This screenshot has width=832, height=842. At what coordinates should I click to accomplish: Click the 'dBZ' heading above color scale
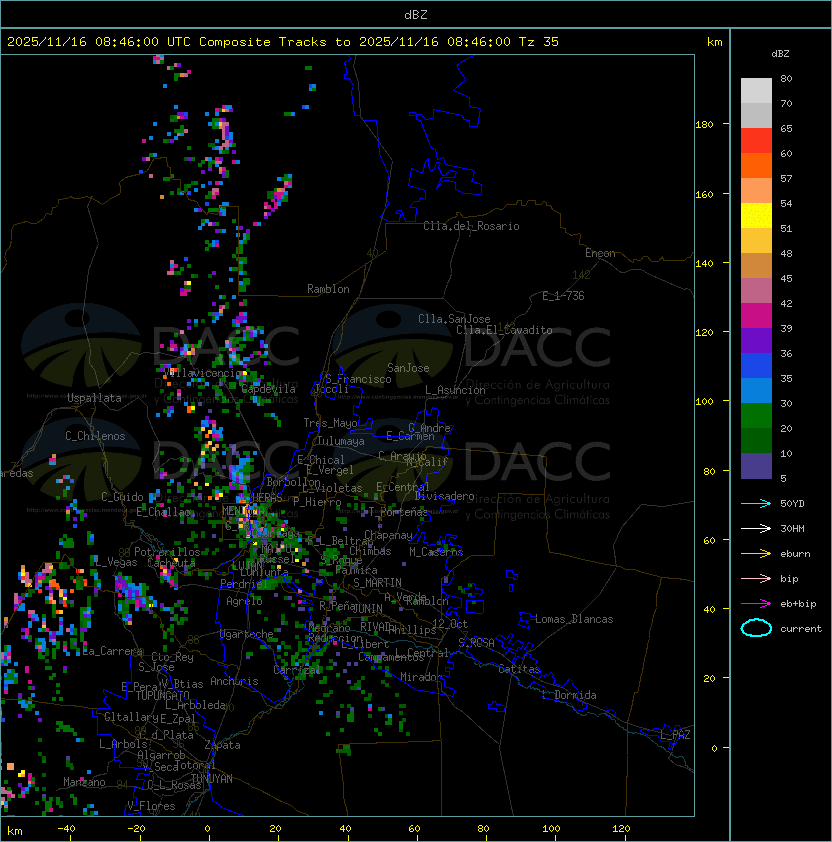click(x=780, y=54)
